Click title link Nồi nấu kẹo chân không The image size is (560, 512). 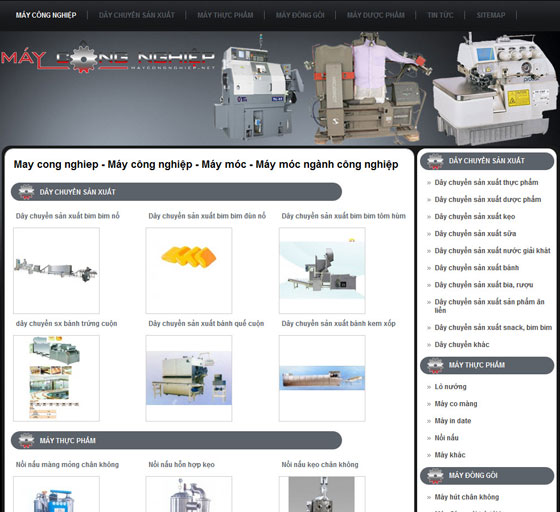click(320, 465)
